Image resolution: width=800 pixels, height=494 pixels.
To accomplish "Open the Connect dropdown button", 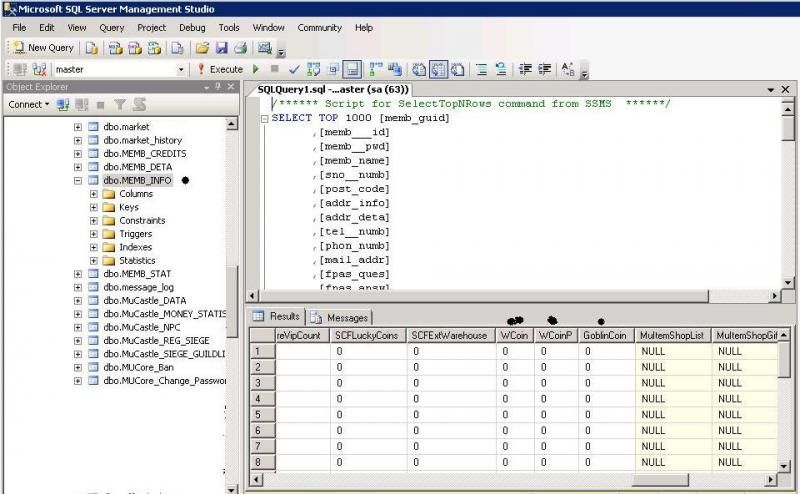I will [x=28, y=104].
